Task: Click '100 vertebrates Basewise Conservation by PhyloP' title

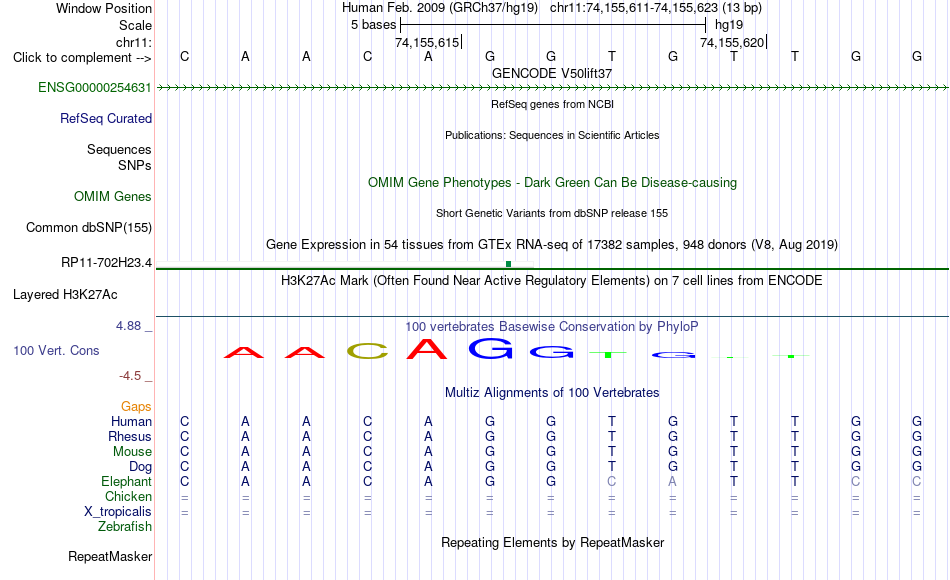Action: point(552,327)
